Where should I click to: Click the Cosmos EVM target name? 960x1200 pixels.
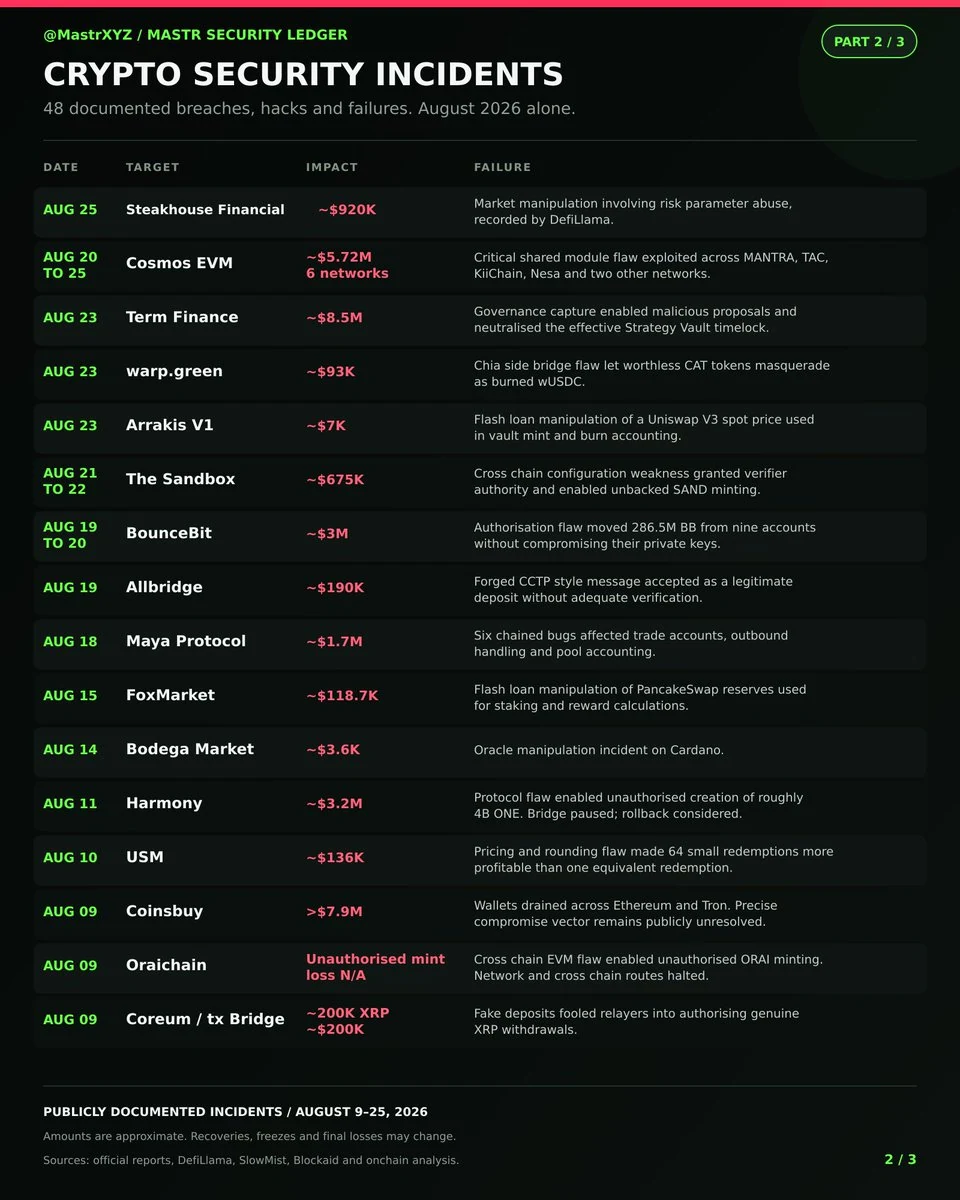coord(179,263)
